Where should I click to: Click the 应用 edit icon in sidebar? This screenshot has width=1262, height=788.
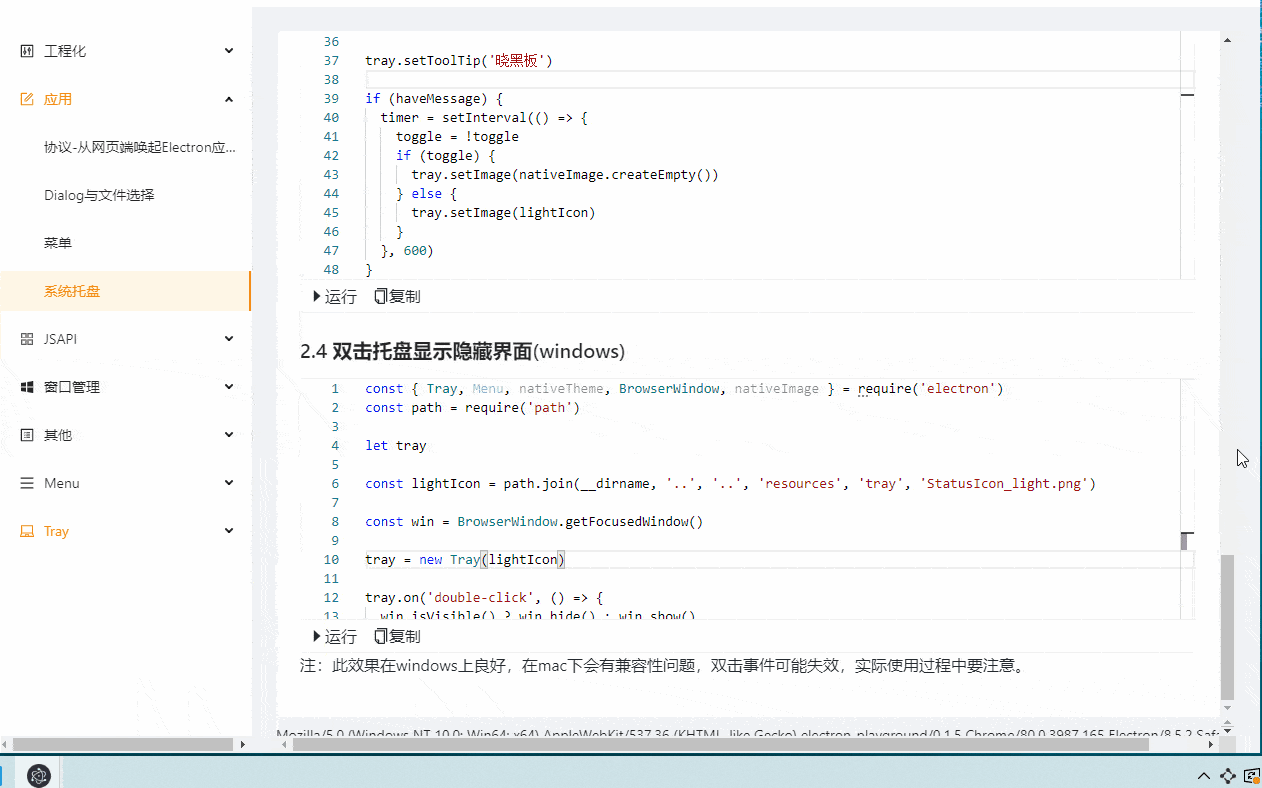click(x=27, y=99)
